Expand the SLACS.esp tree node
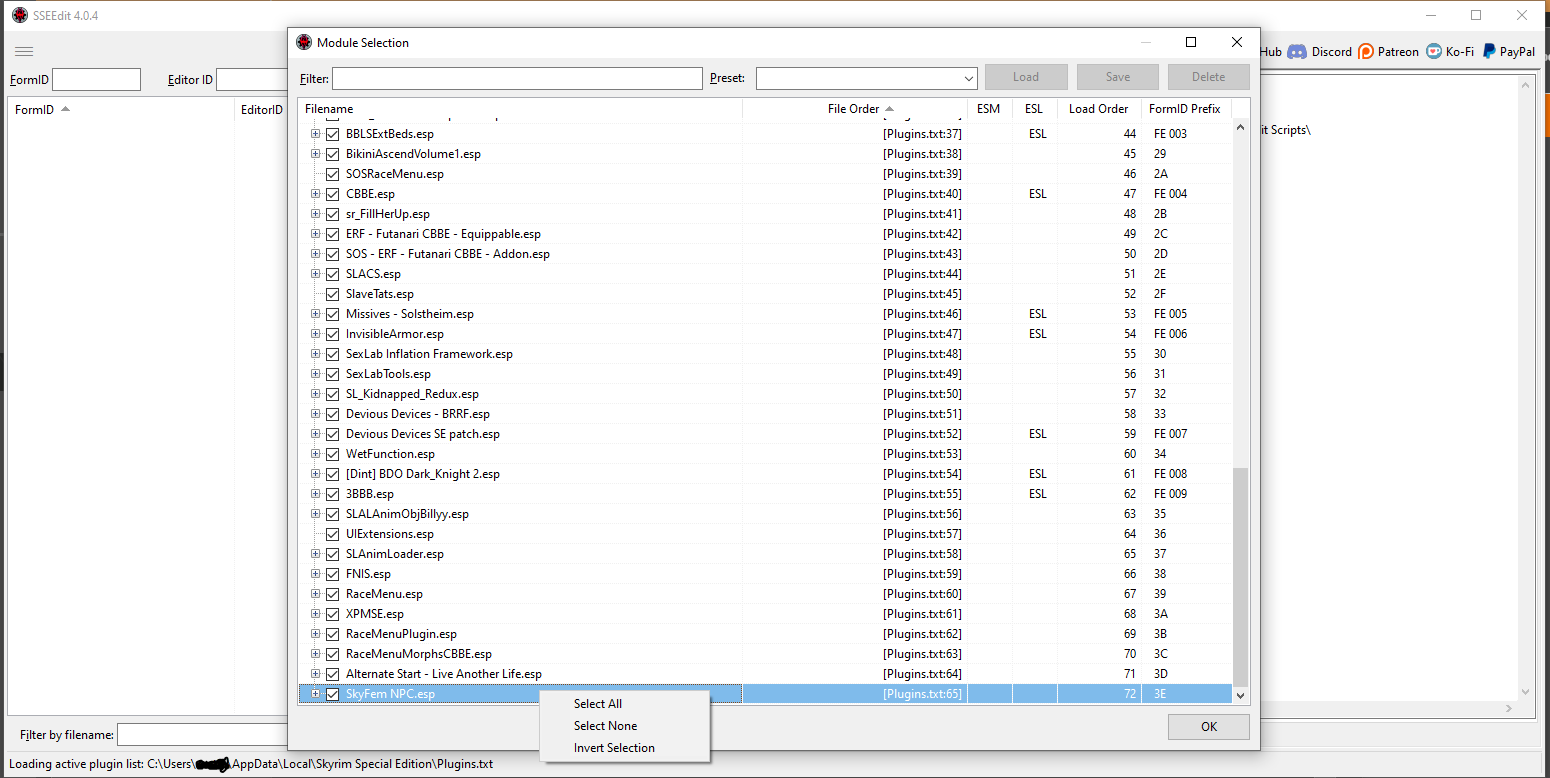 coord(315,274)
